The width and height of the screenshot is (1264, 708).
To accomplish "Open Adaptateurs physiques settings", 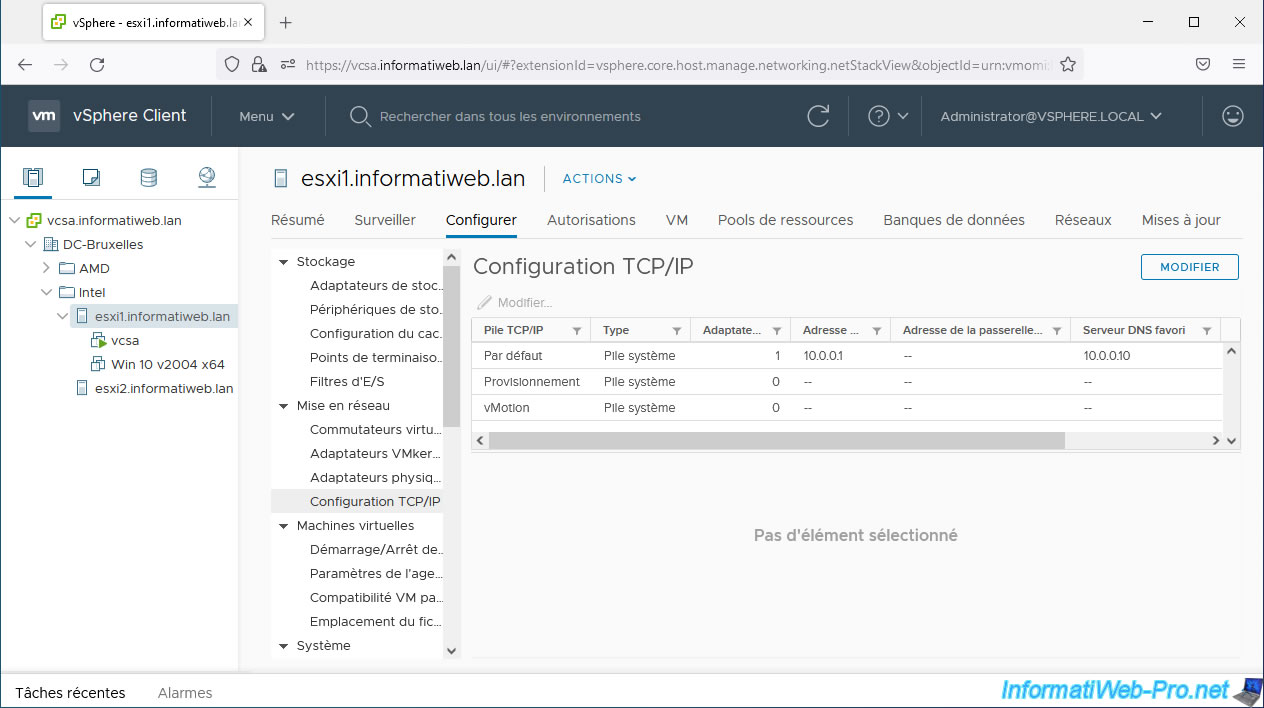I will 375,478.
